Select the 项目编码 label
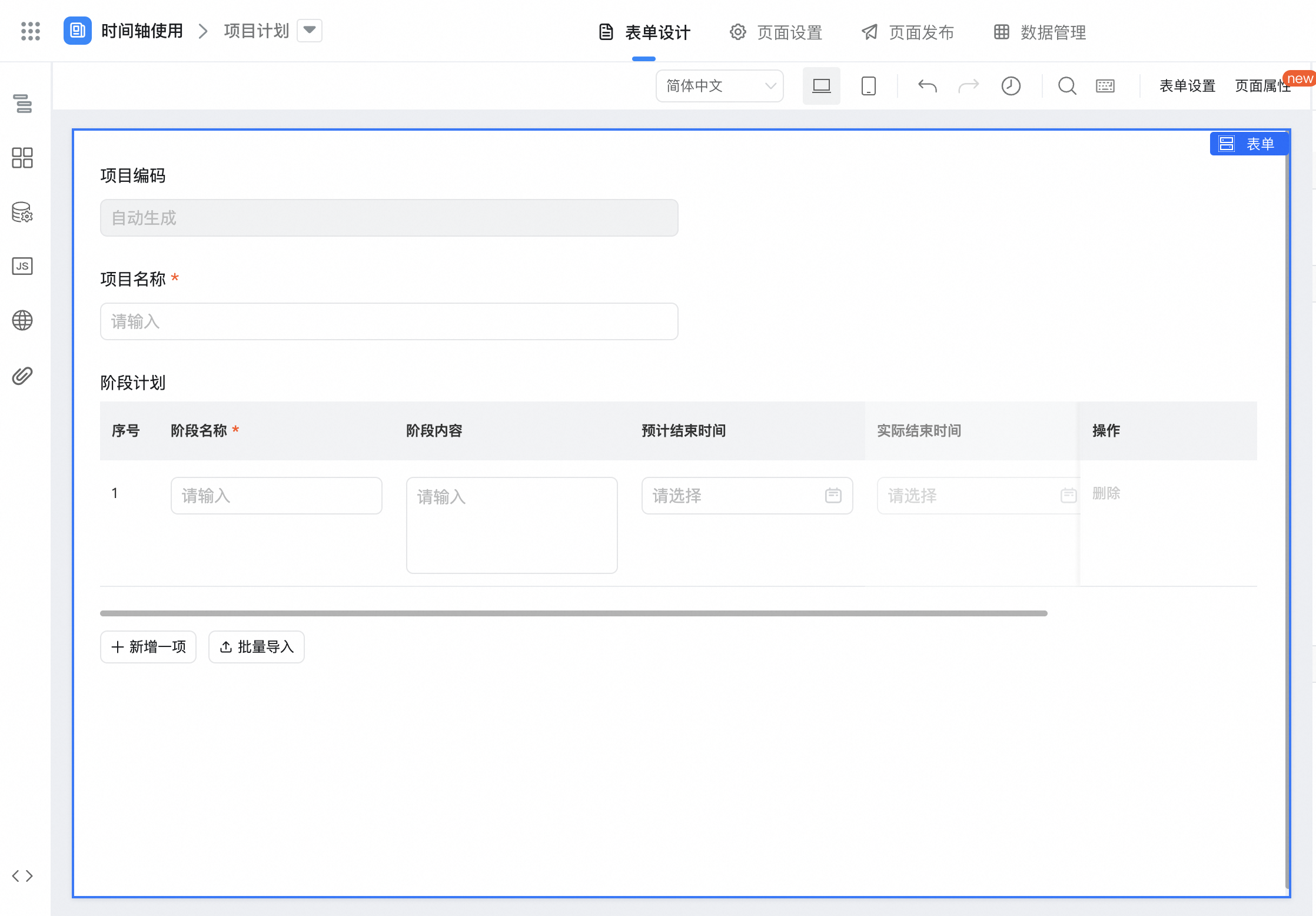 pos(133,175)
